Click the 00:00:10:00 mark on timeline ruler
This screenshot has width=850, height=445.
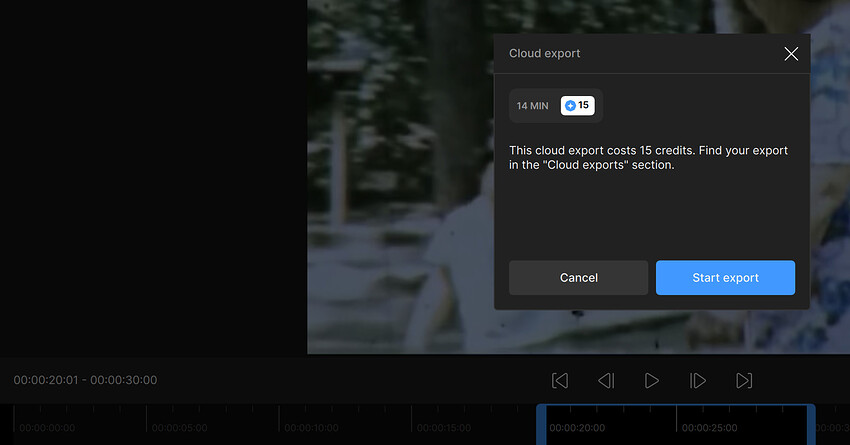coord(311,428)
